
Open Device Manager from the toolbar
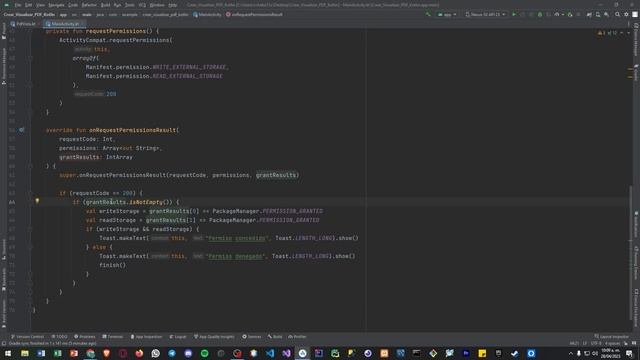point(598,14)
